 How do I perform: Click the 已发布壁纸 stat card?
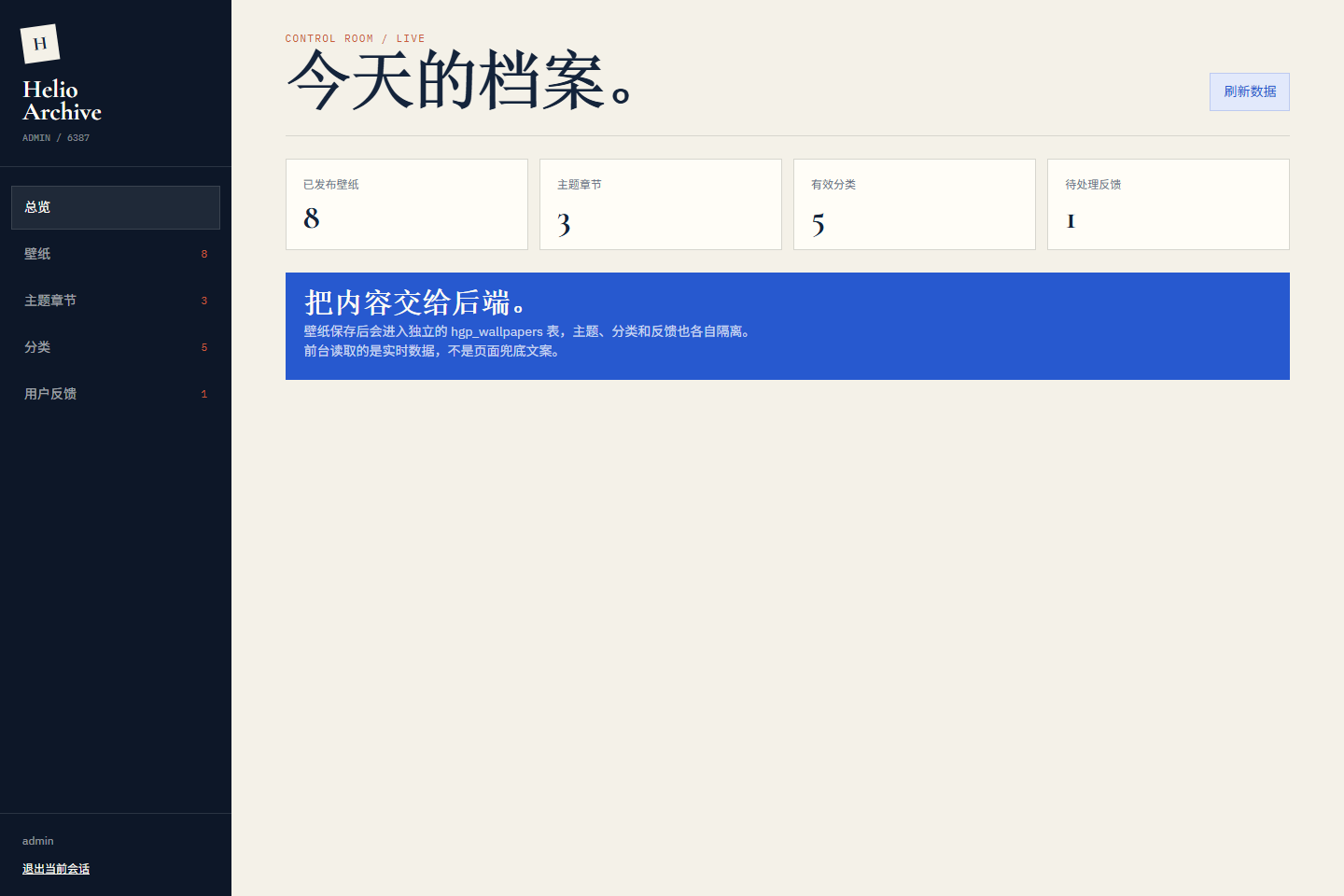pos(407,204)
